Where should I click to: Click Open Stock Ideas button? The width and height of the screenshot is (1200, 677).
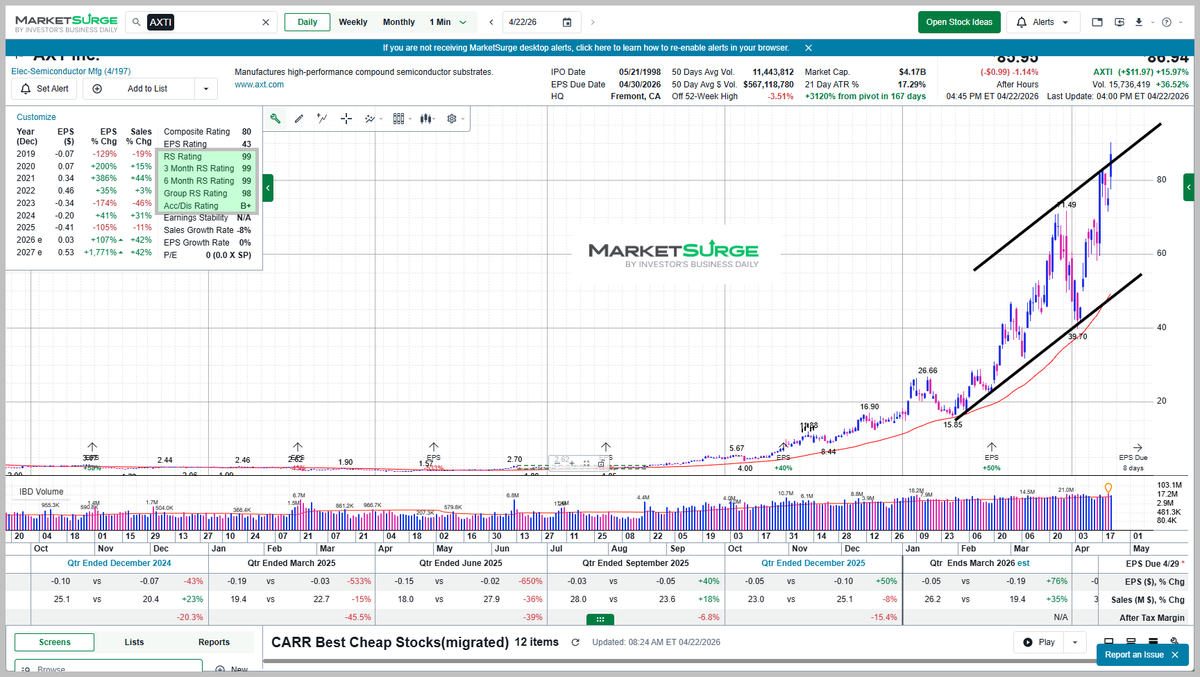pos(959,22)
